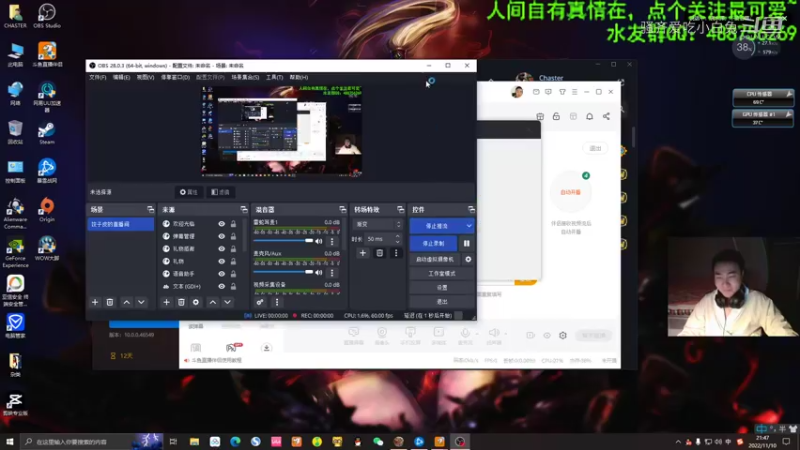Open the 文件(F) menu in OBS
Screen dimensions: 800x450
pyautogui.click(x=97, y=78)
